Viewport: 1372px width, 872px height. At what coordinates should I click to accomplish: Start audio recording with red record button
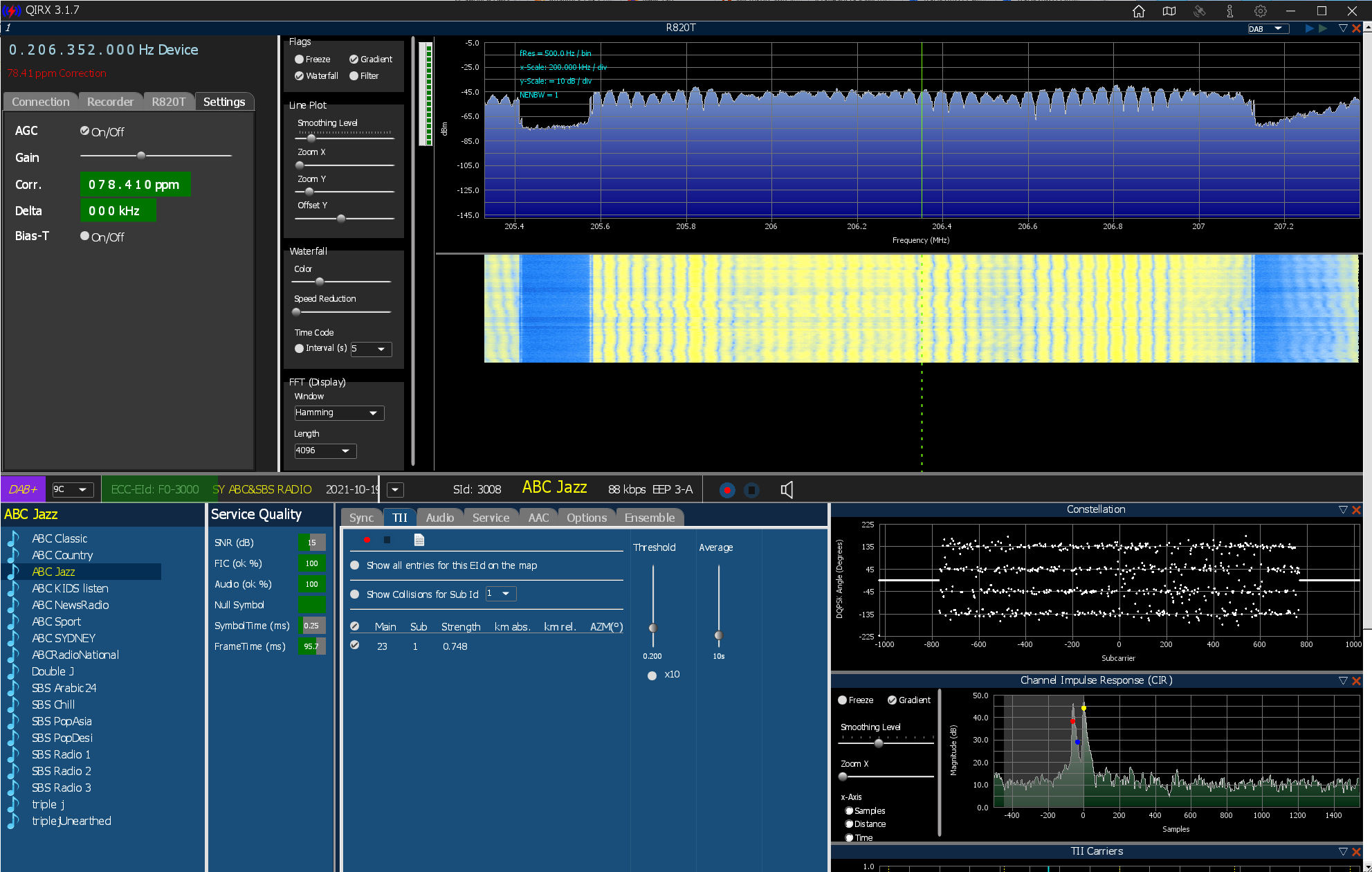pos(726,490)
